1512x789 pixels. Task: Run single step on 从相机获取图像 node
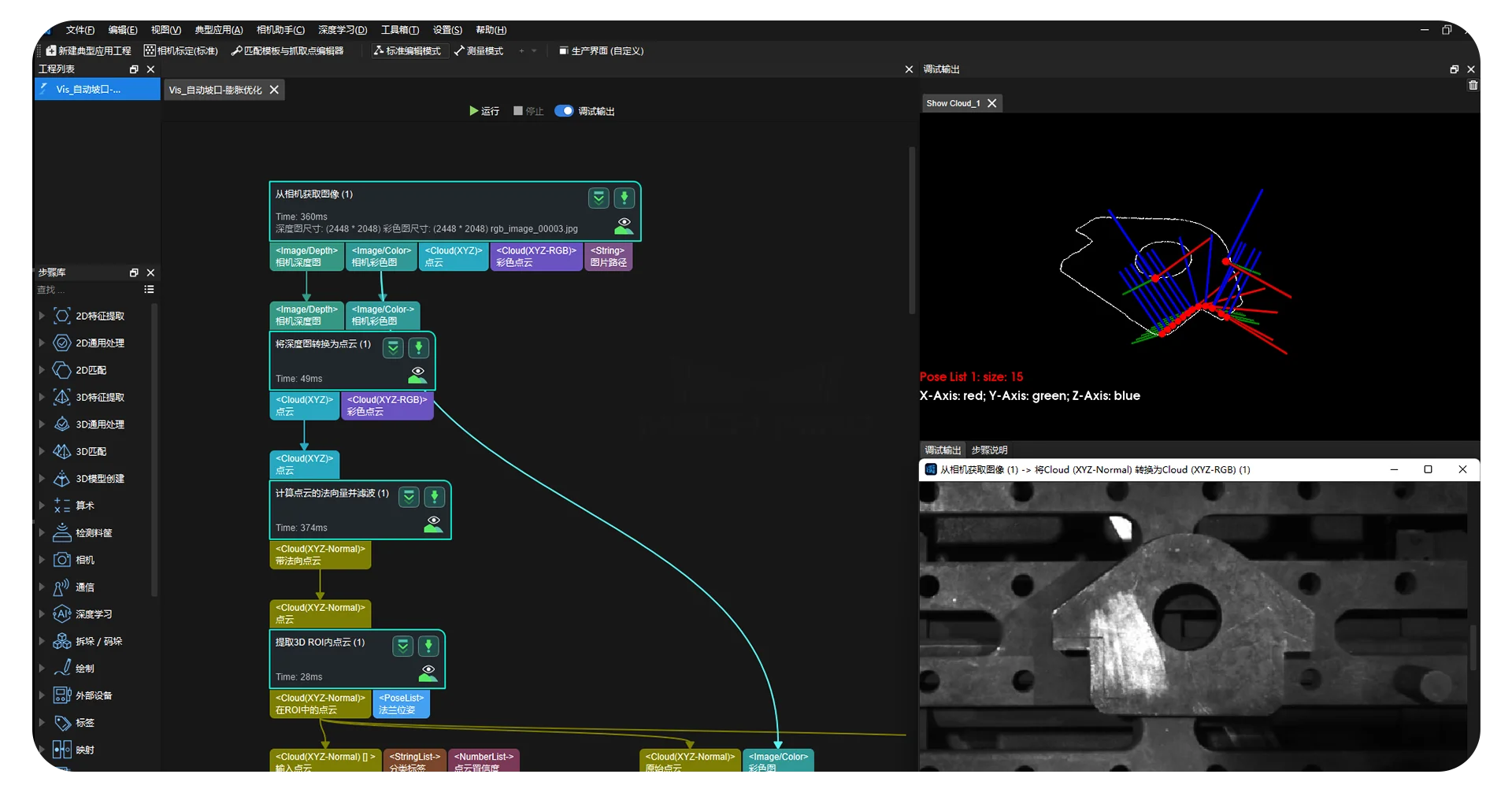pyautogui.click(x=624, y=198)
